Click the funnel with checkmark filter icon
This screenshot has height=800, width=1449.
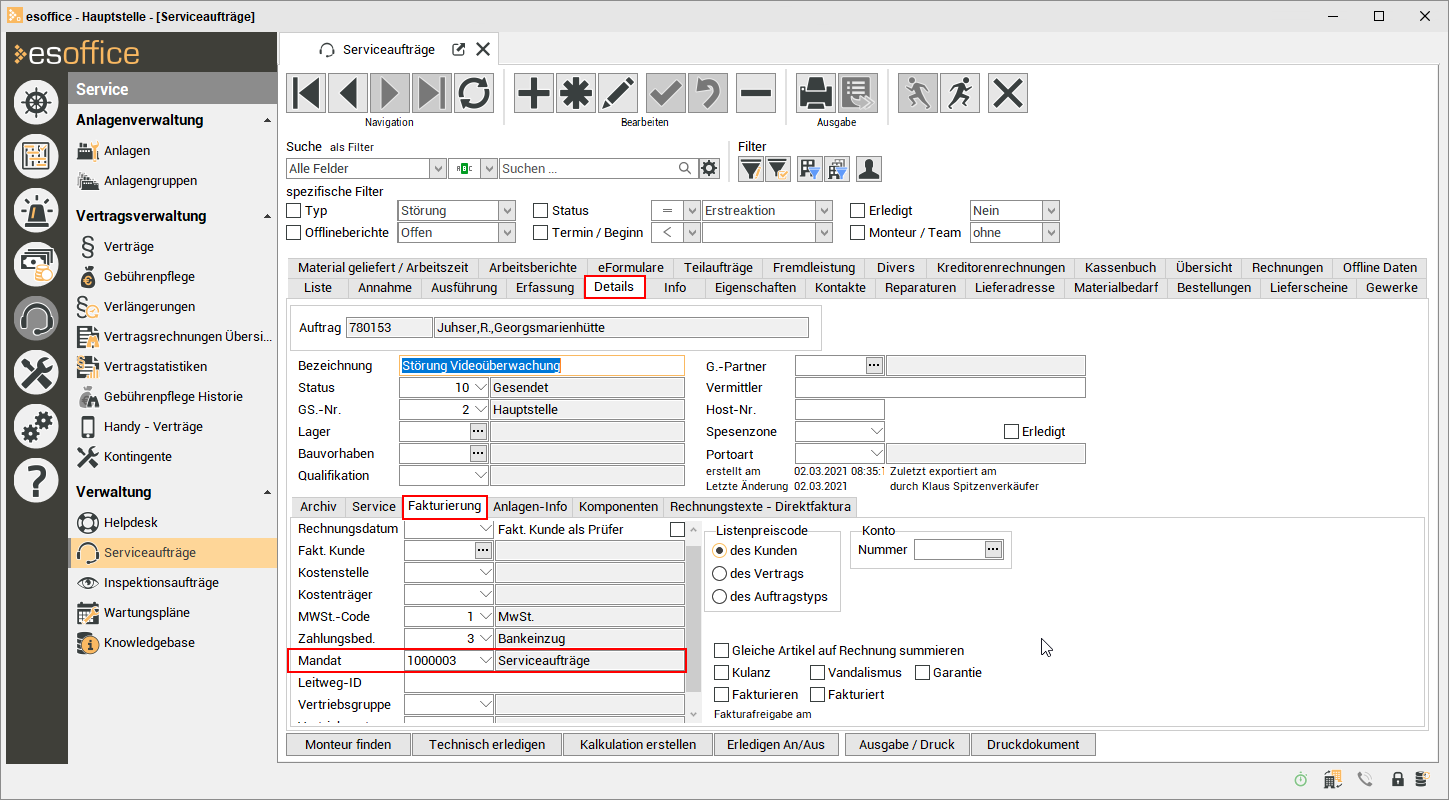pos(778,169)
